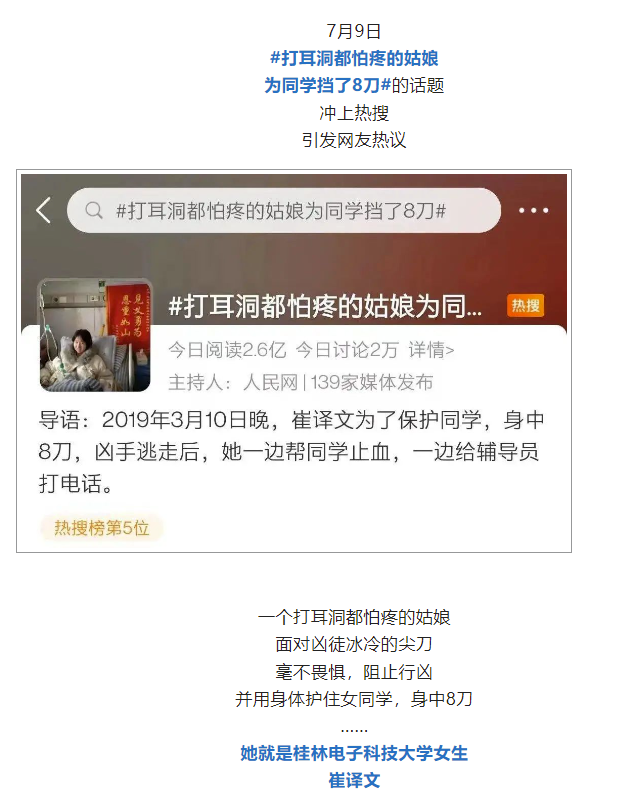Click the blue 为同学挡了8刀# hashtag line
The image size is (635, 811).
click(327, 85)
